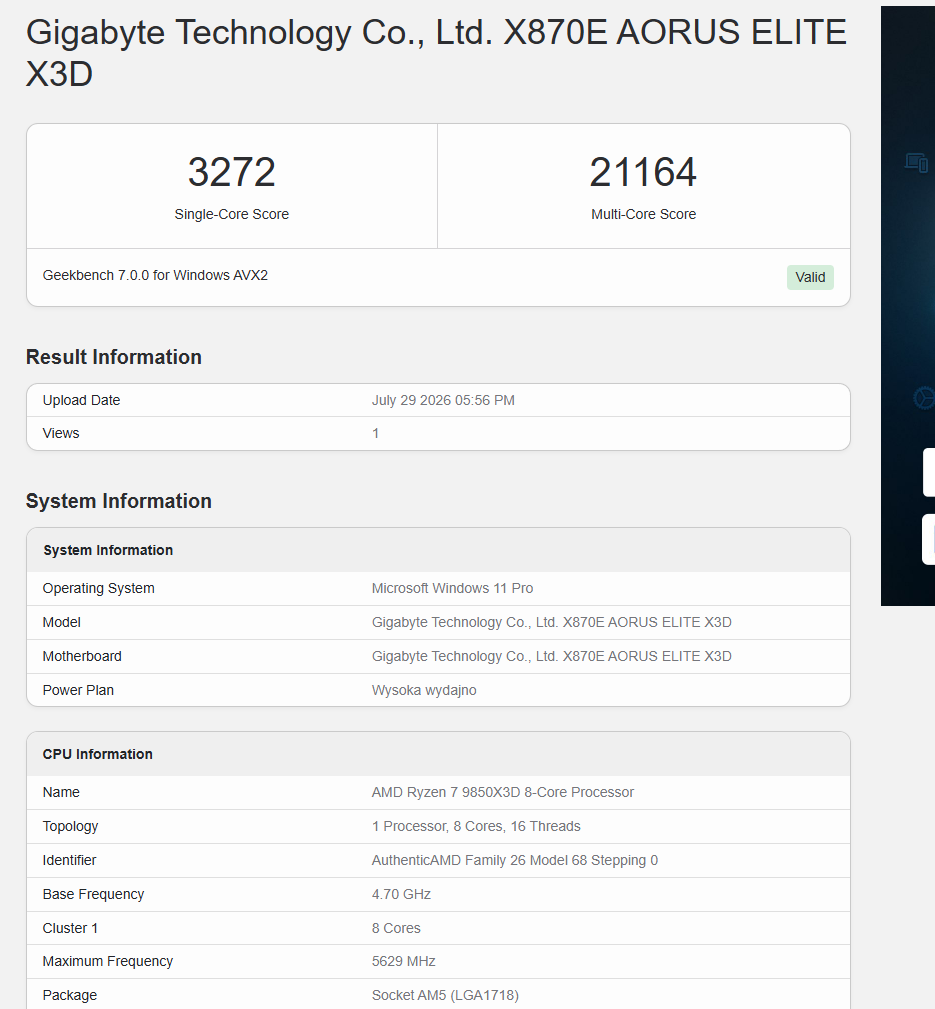Click the AMD Ryzen 7 9850X3D 8-Core Processor value

point(503,792)
